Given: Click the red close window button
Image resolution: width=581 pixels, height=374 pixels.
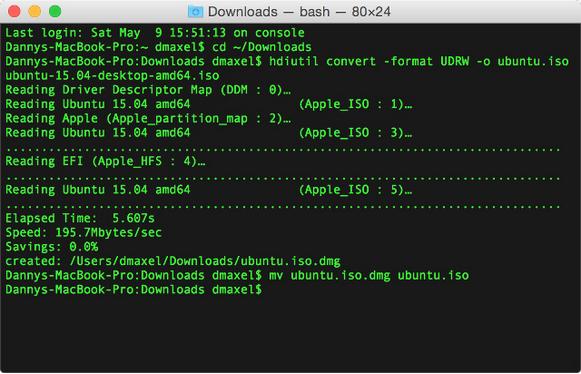Looking at the screenshot, I should (14, 11).
